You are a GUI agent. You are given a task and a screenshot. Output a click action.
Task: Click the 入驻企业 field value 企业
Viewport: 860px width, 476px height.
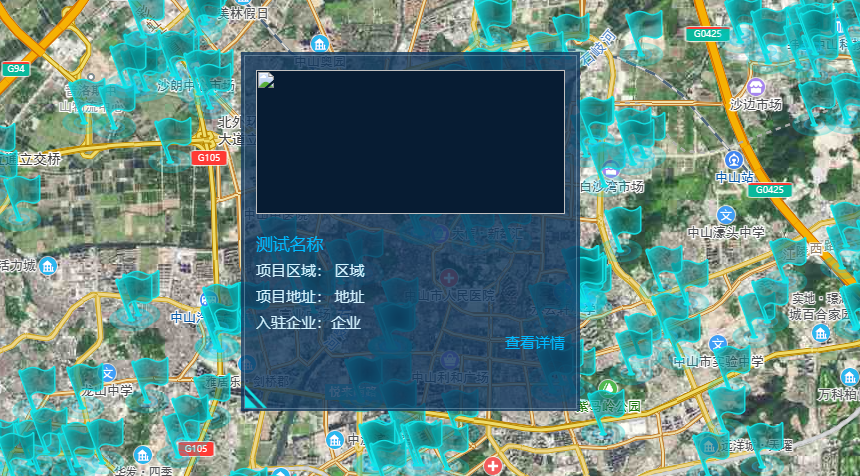point(346,322)
